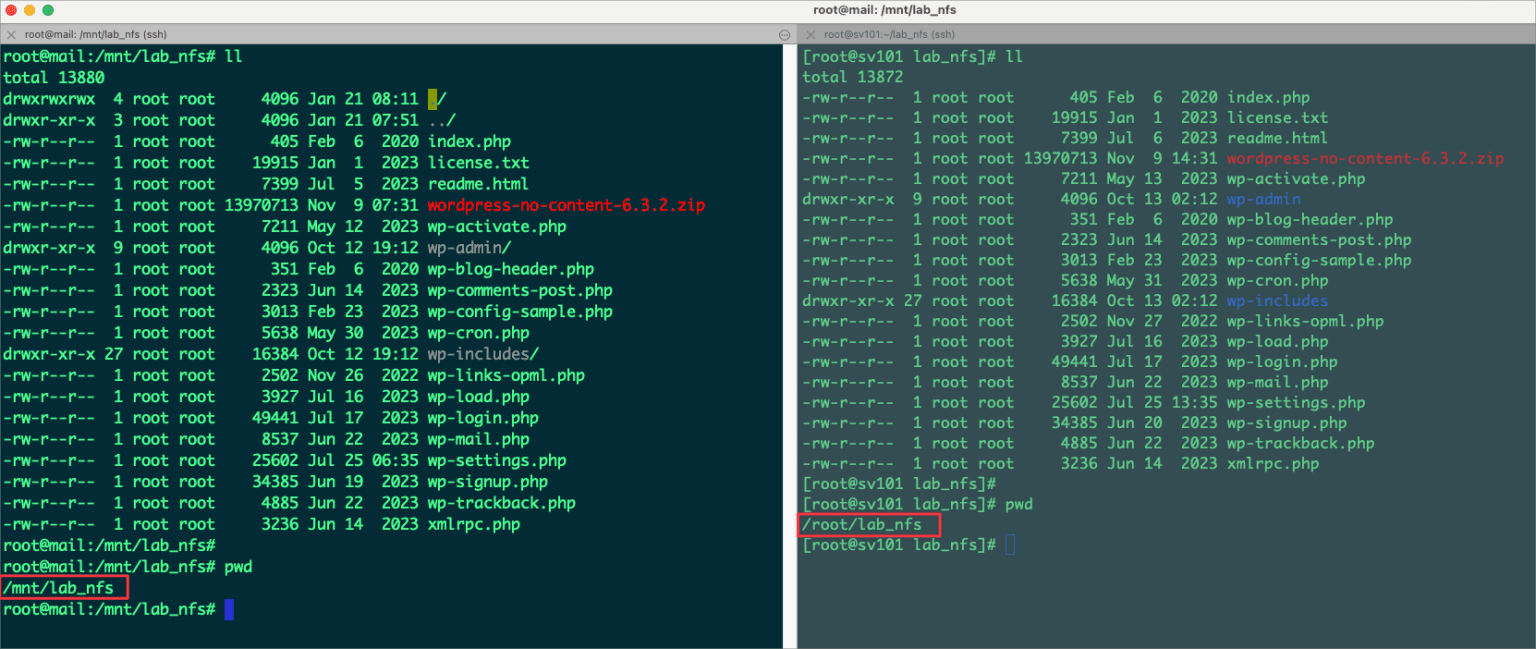Close the root@sv101 tab with its X icon
This screenshot has height=649, width=1536.
click(810, 33)
